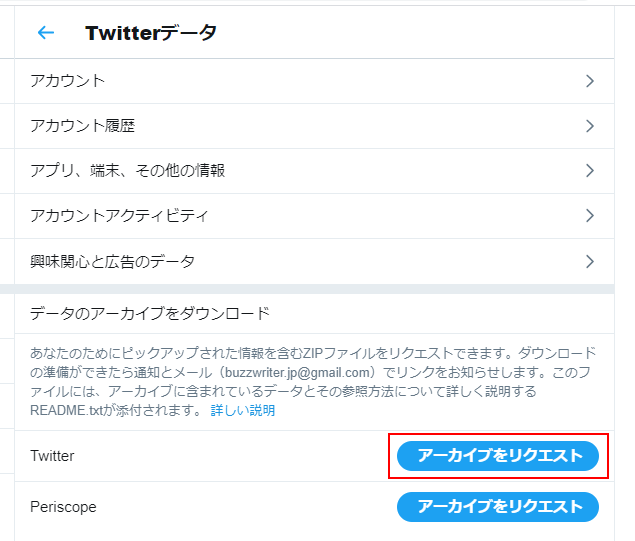Request the Twitter archive with アーカイブをリクエスト

tap(498, 456)
